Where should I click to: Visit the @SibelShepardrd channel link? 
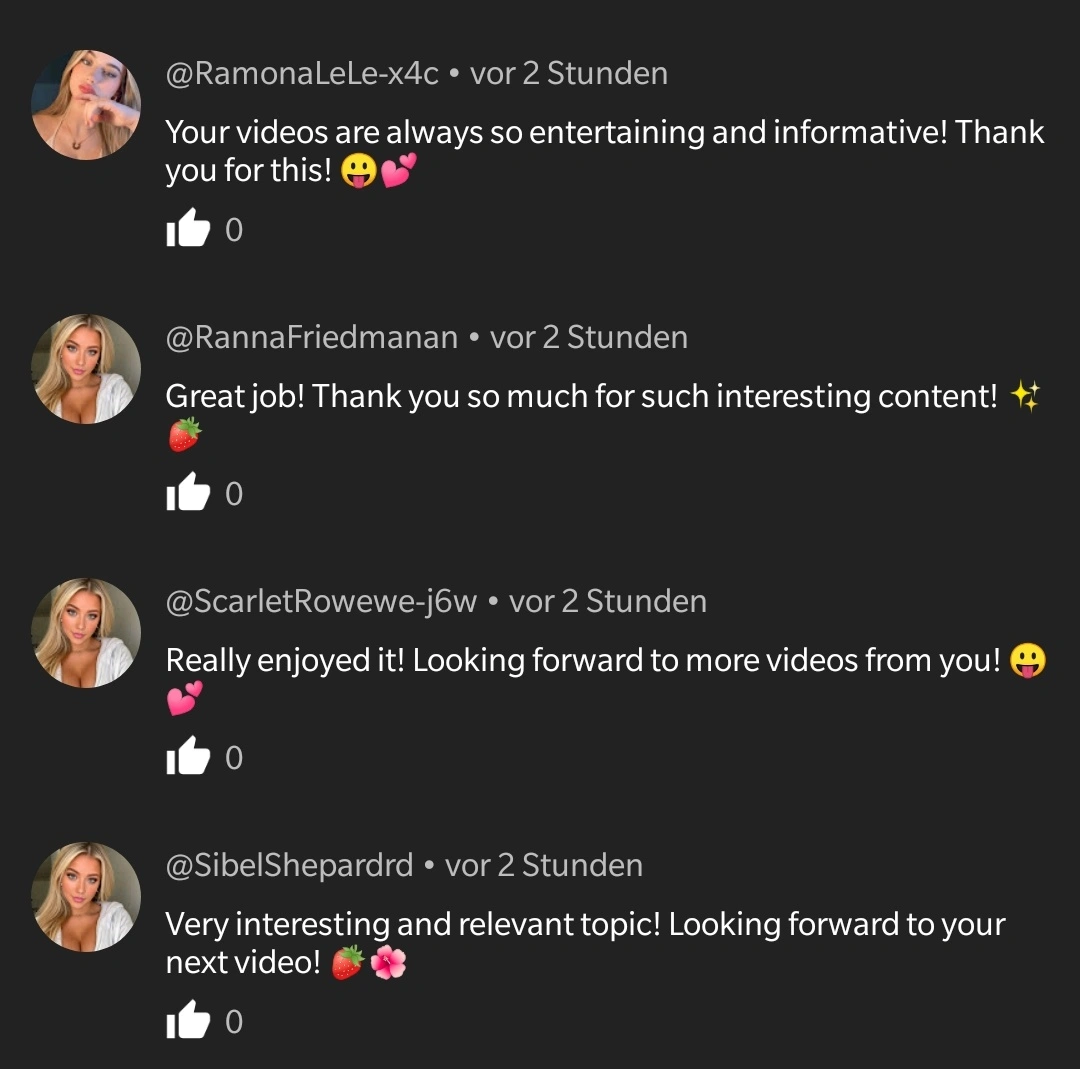[289, 865]
